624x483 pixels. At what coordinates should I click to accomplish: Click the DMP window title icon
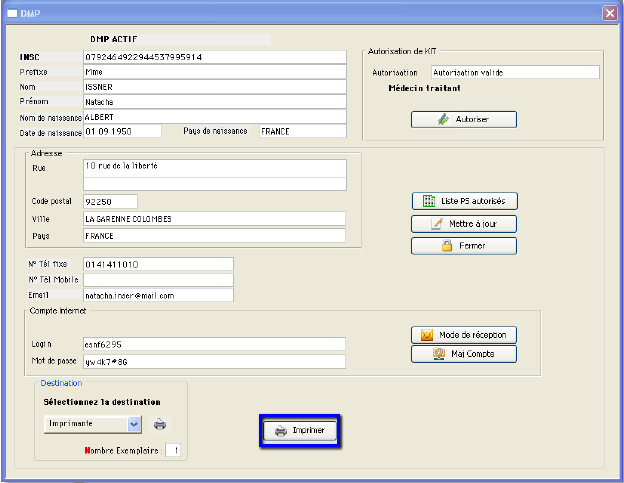coord(12,14)
